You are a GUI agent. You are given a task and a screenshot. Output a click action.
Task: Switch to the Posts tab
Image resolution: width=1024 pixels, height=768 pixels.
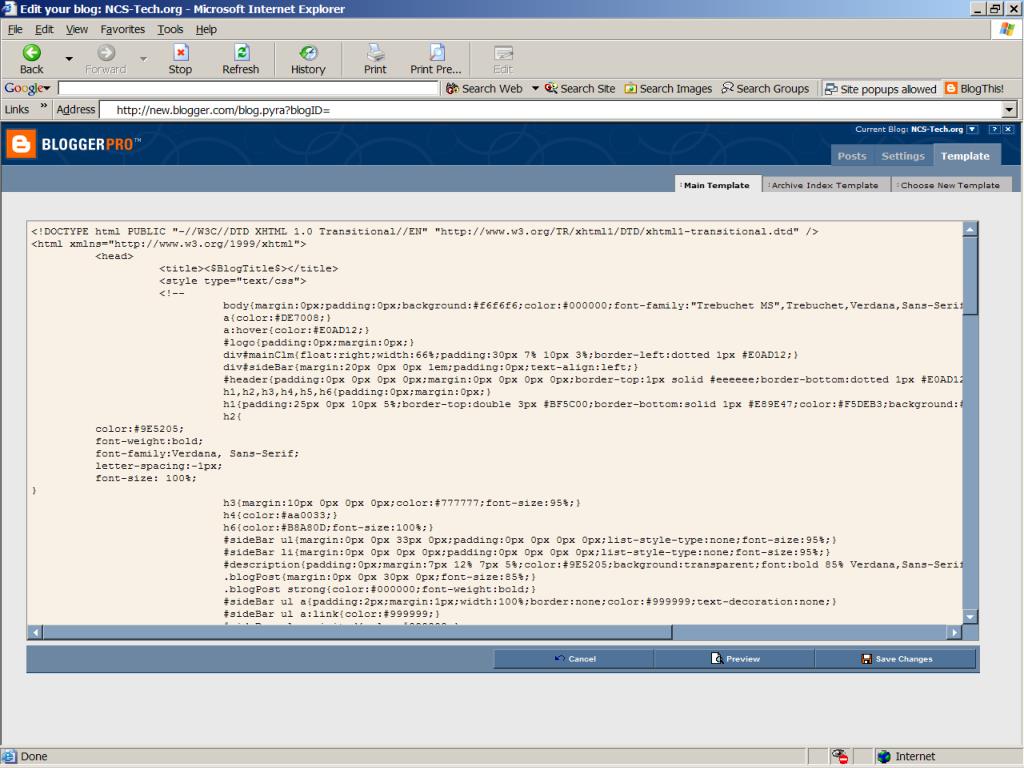click(852, 156)
